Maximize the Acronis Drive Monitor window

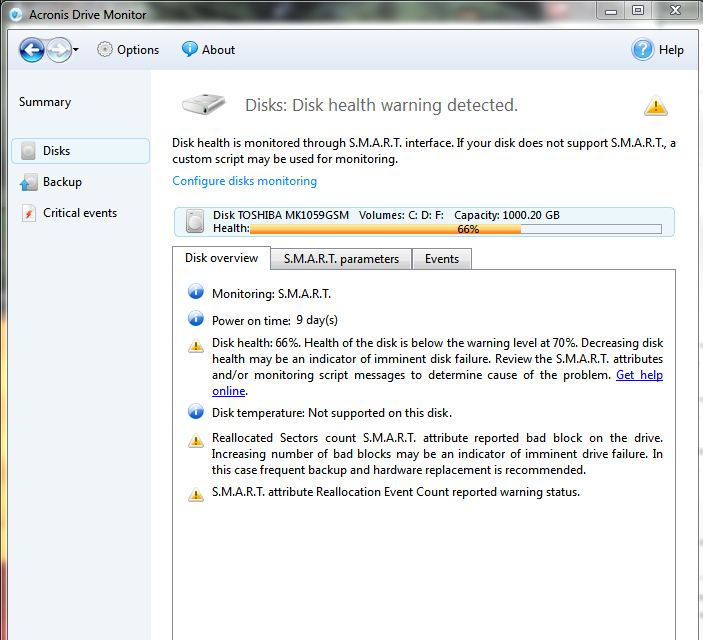(638, 10)
